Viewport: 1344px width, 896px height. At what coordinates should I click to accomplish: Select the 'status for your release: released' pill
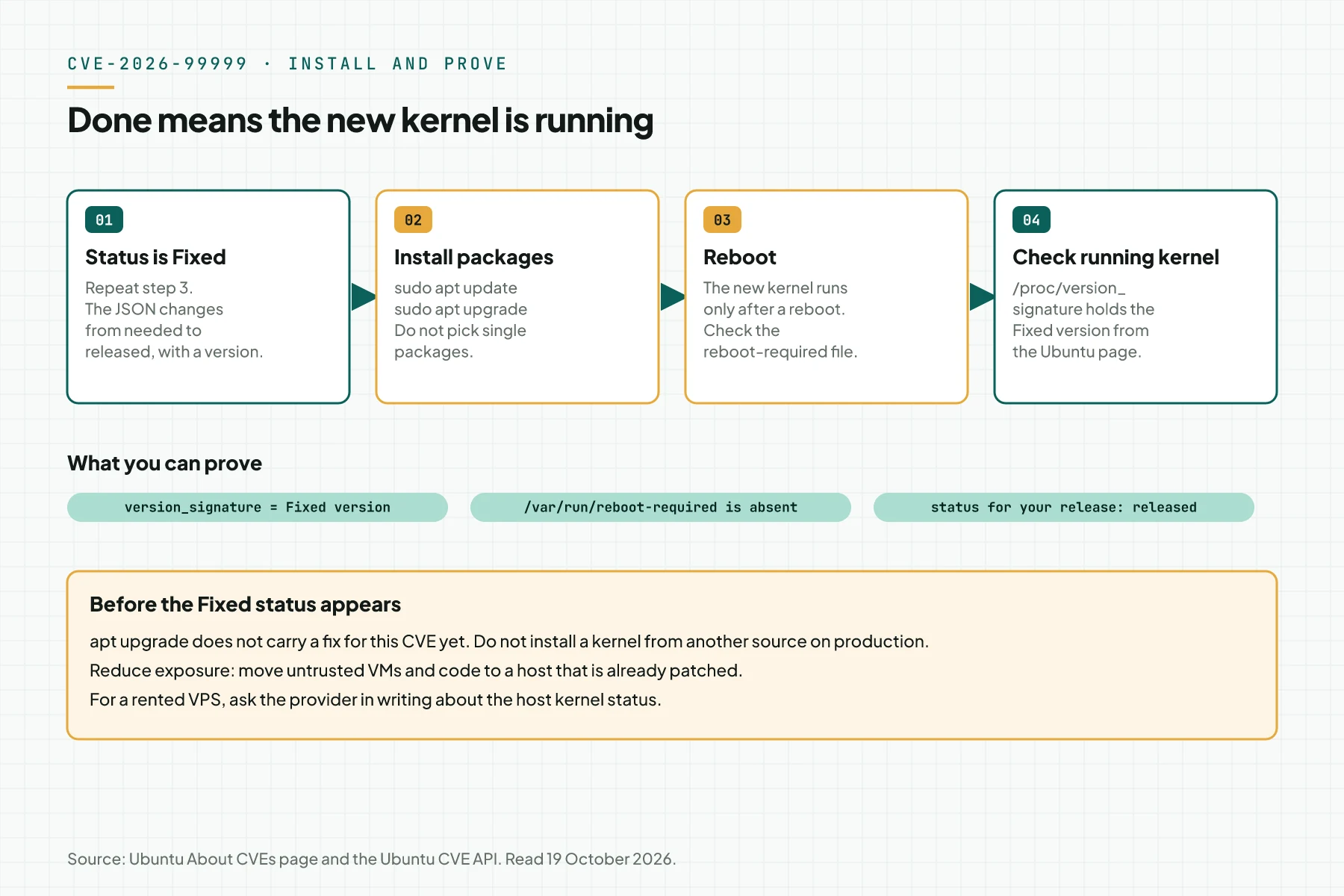tap(1064, 507)
